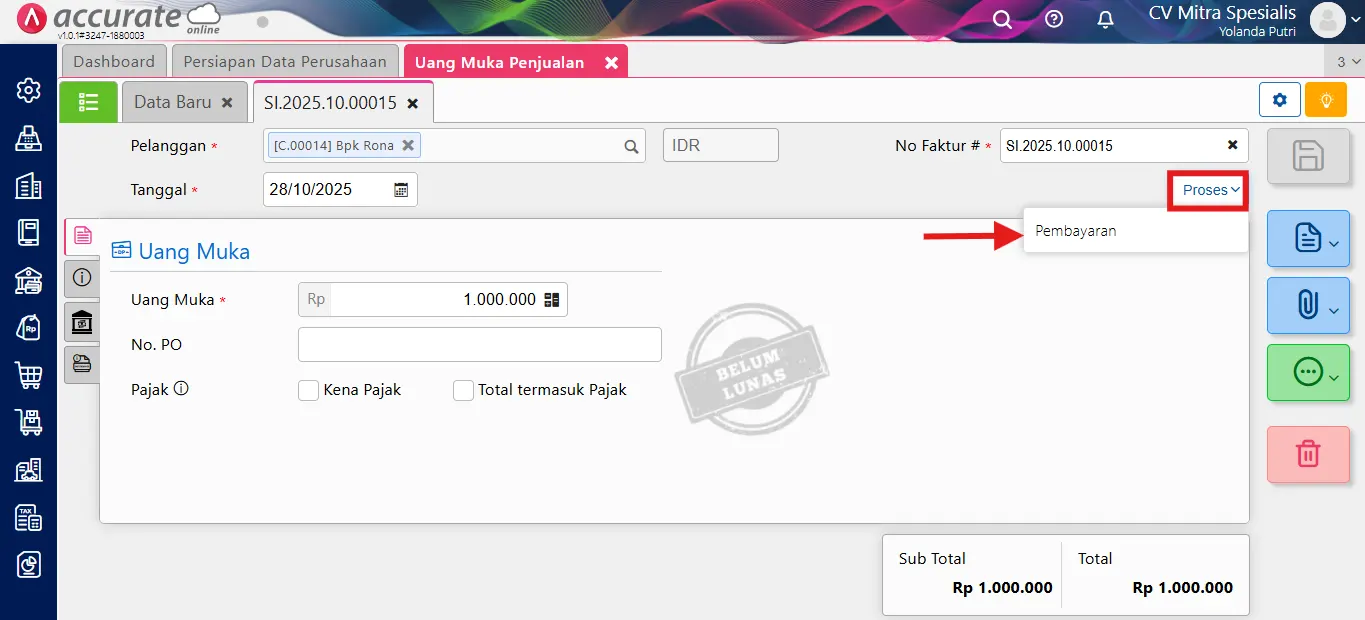1365x620 pixels.
Task: Enable the Kena Pajak checkbox
Action: tap(308, 390)
